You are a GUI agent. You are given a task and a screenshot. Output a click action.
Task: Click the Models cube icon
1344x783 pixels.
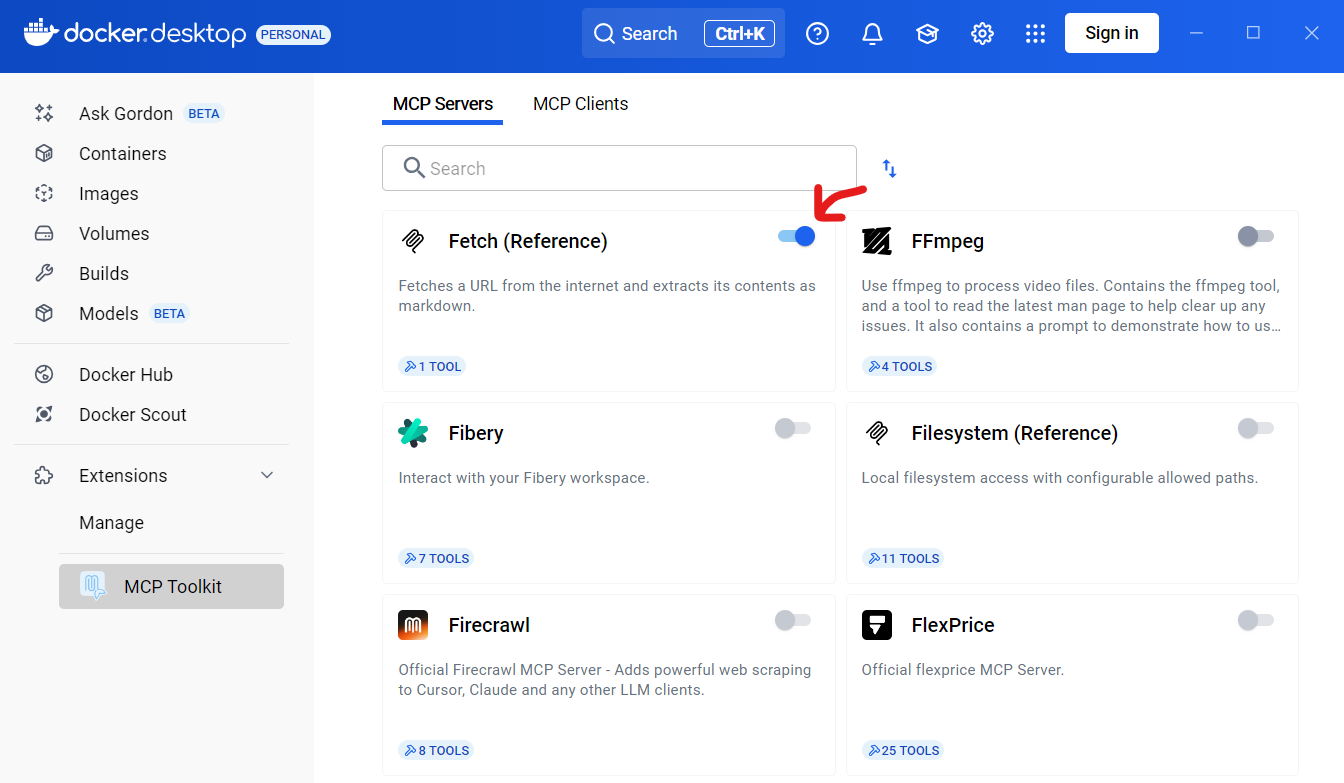44,313
